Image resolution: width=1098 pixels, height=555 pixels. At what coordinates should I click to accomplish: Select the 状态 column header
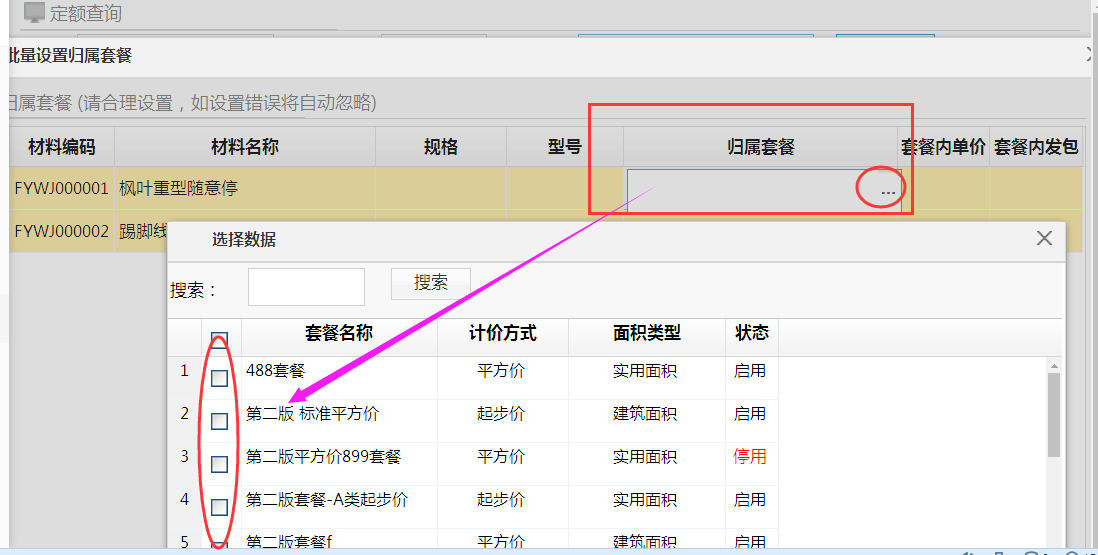pyautogui.click(x=751, y=334)
